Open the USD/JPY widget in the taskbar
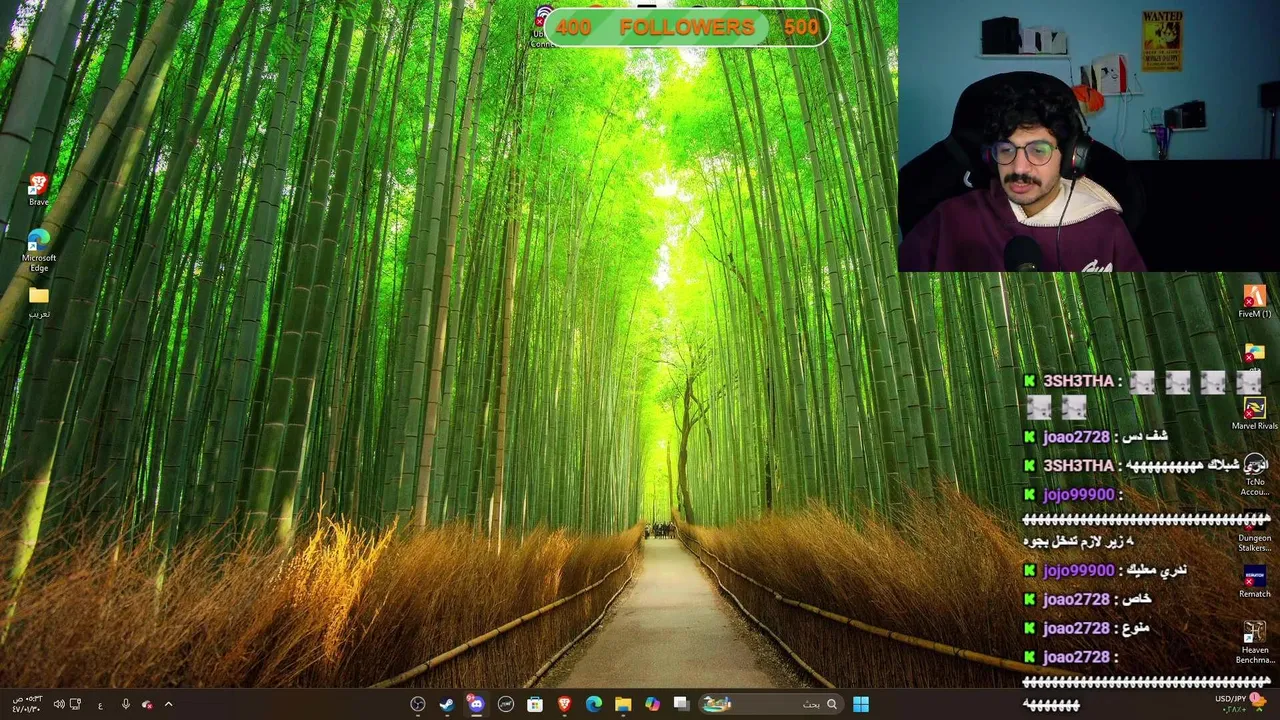Image resolution: width=1280 pixels, height=720 pixels. pyautogui.click(x=1240, y=704)
